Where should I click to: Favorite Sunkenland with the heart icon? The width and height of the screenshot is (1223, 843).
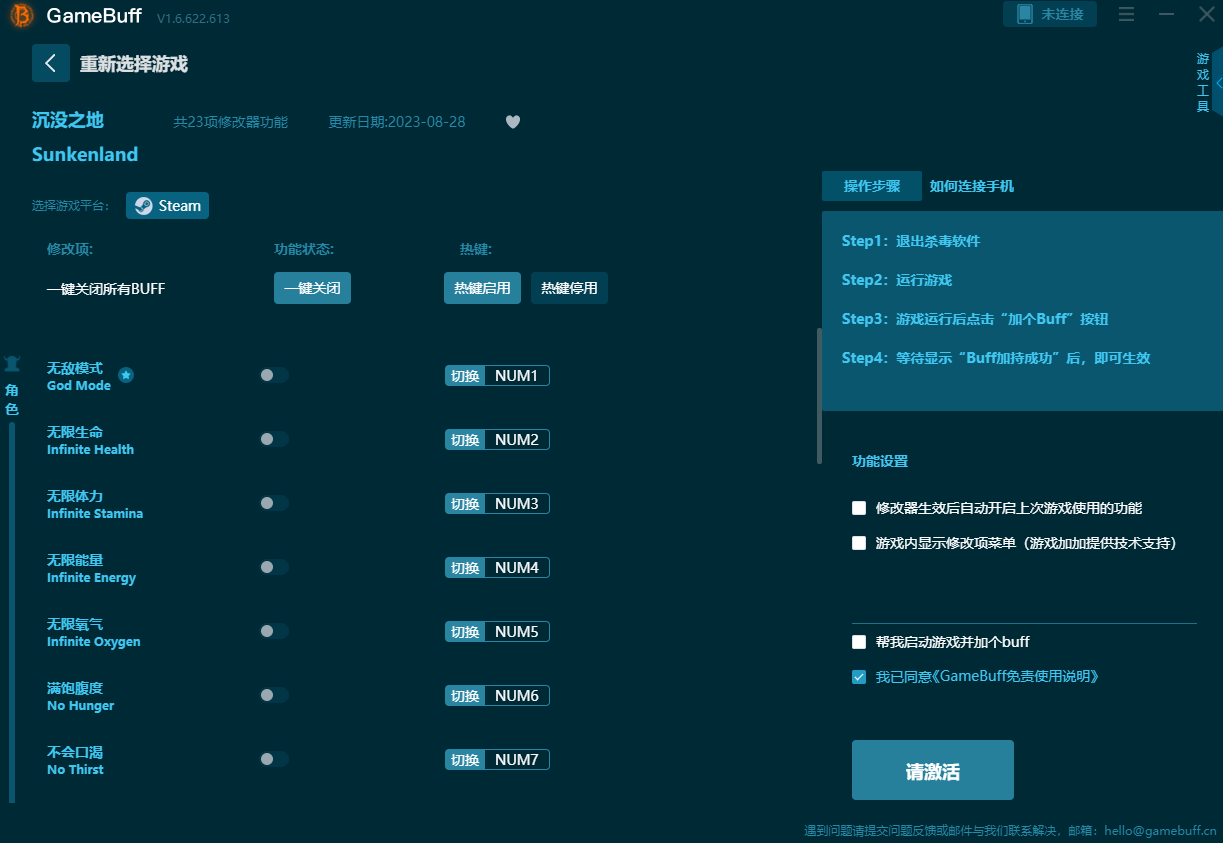513,122
